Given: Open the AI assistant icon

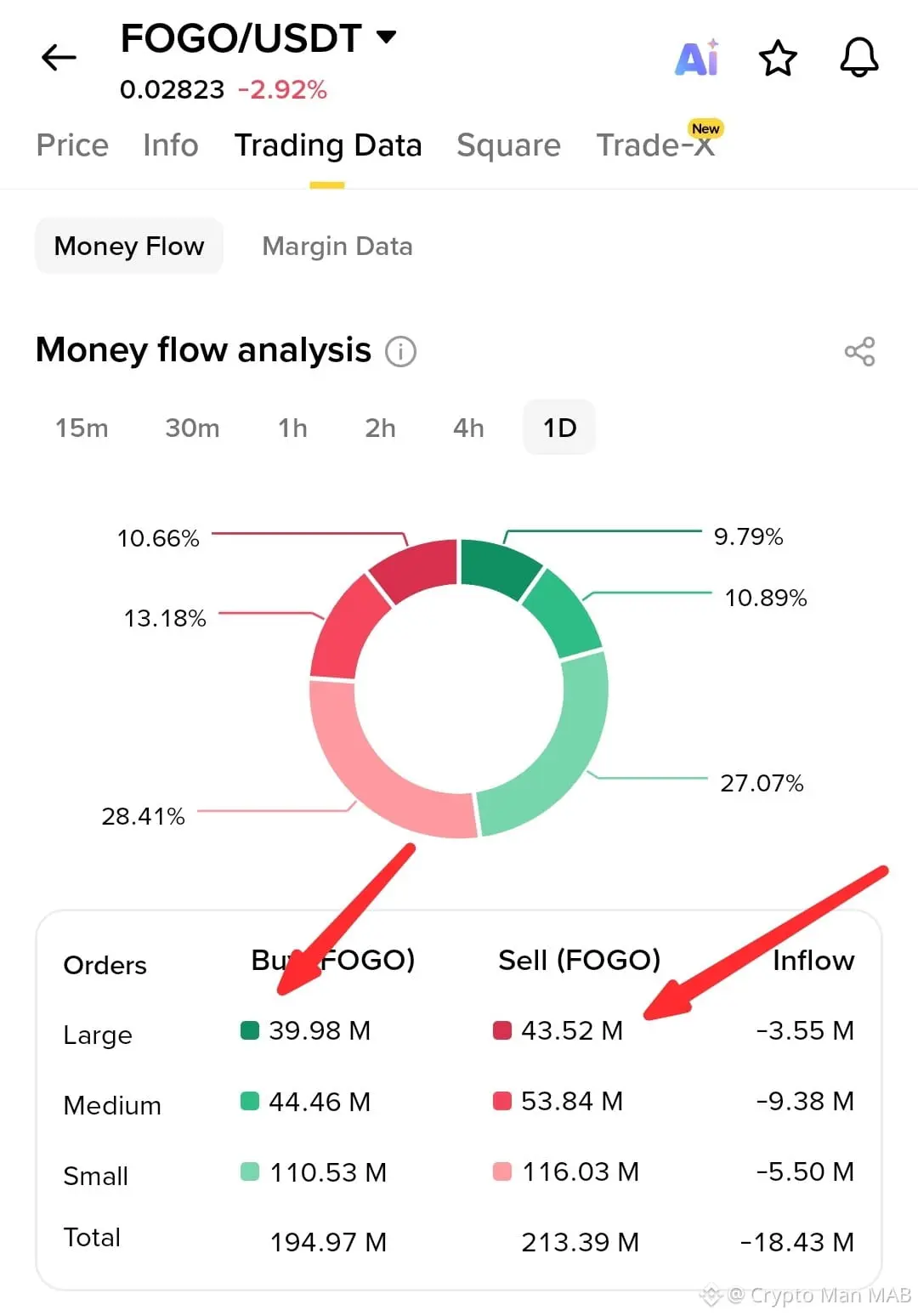Looking at the screenshot, I should click(697, 59).
